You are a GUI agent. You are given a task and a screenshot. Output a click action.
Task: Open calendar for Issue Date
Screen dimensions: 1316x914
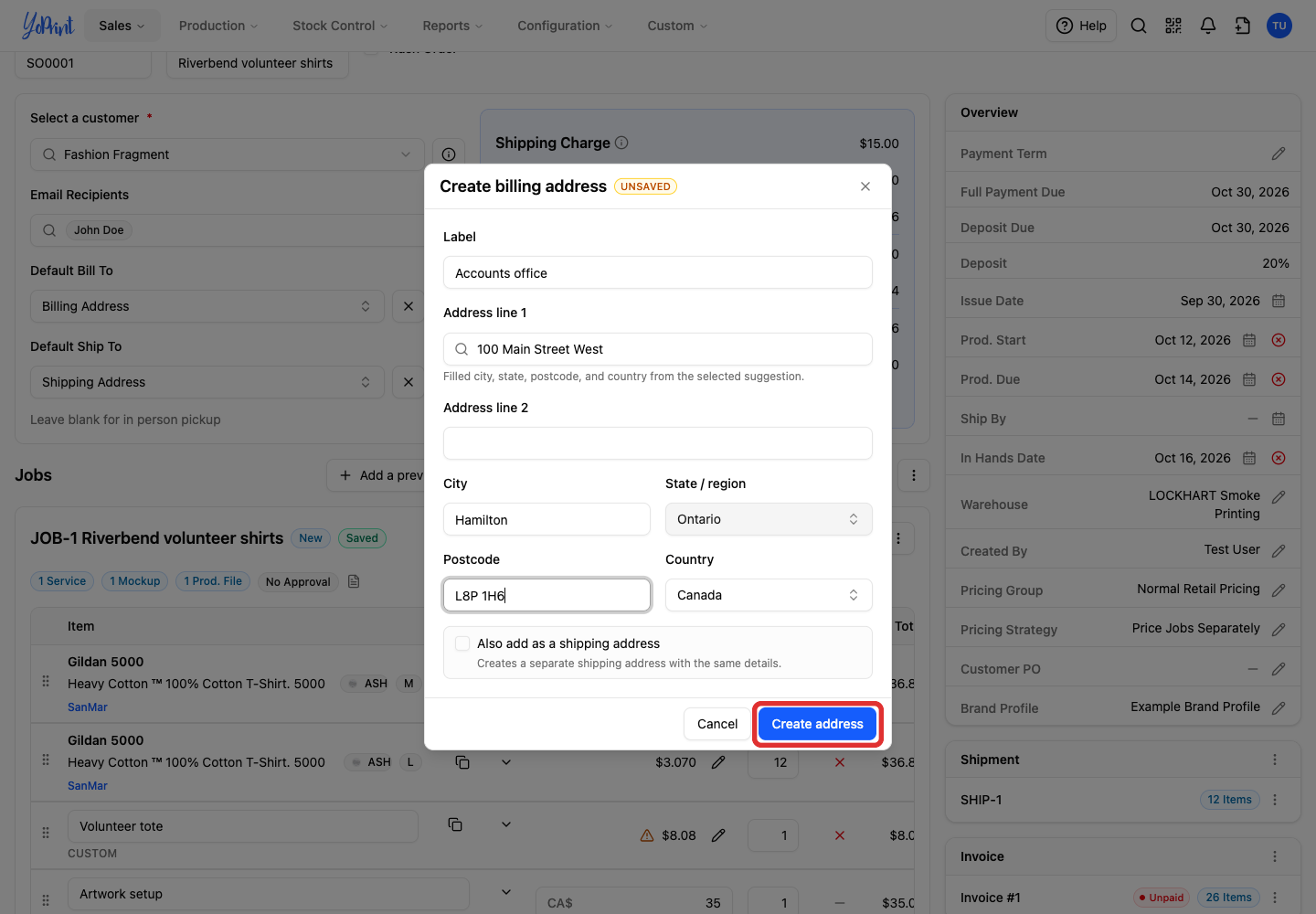[x=1279, y=301]
